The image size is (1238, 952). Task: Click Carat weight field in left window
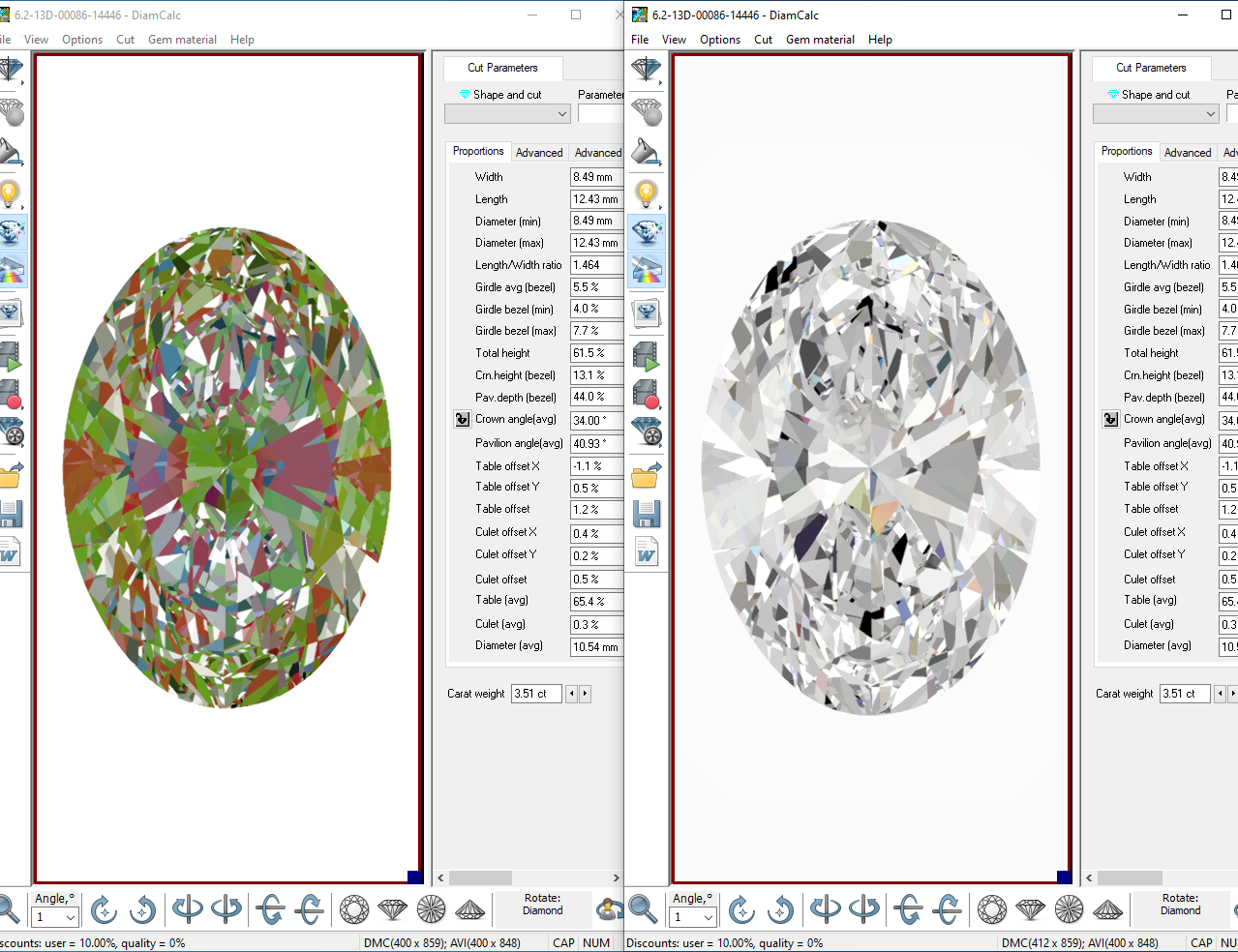pos(536,694)
